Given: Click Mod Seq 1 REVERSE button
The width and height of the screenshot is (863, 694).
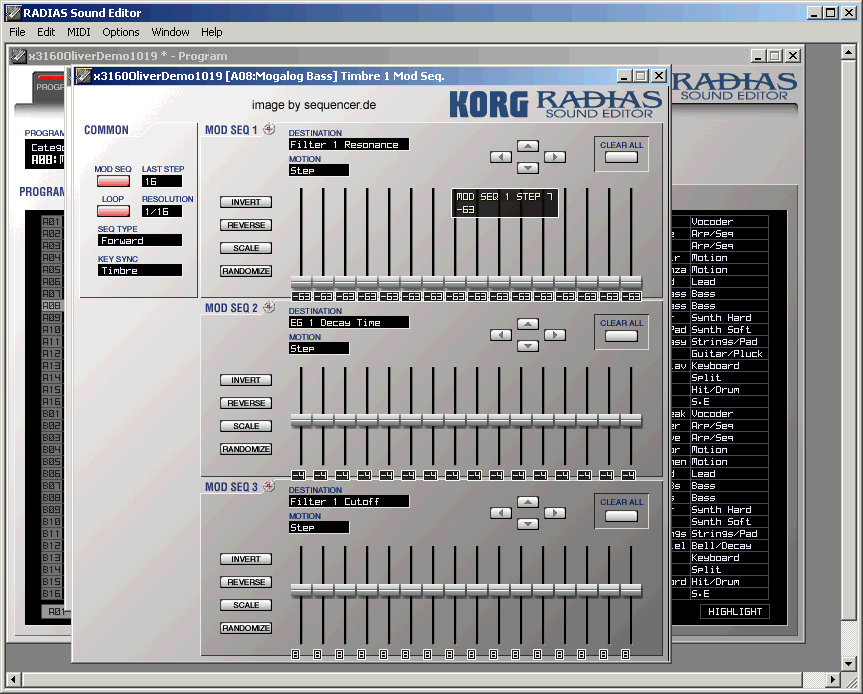Looking at the screenshot, I should (246, 225).
